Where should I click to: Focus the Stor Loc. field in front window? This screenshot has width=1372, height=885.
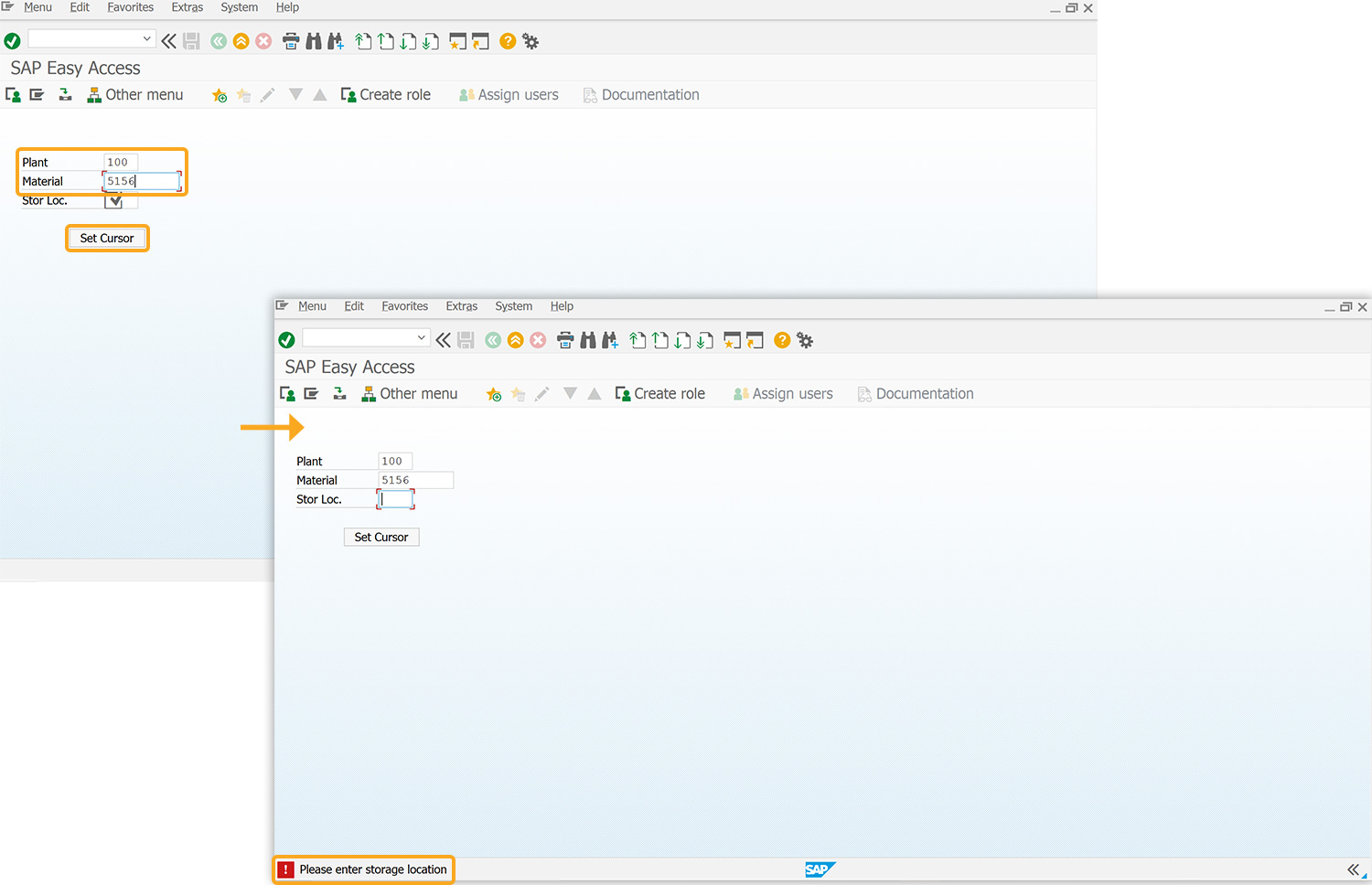[396, 499]
